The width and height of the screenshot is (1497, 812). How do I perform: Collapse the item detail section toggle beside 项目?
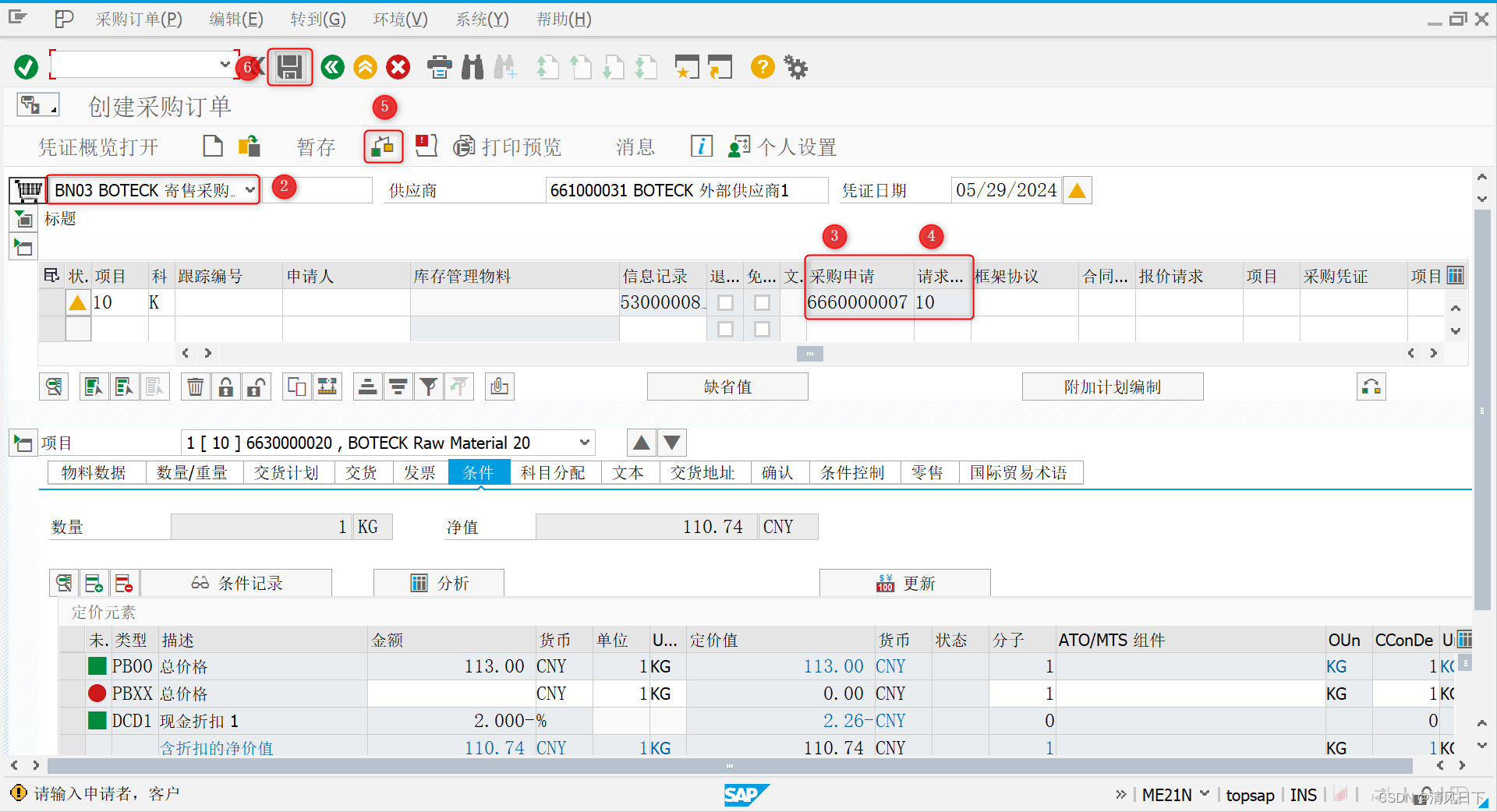point(23,443)
